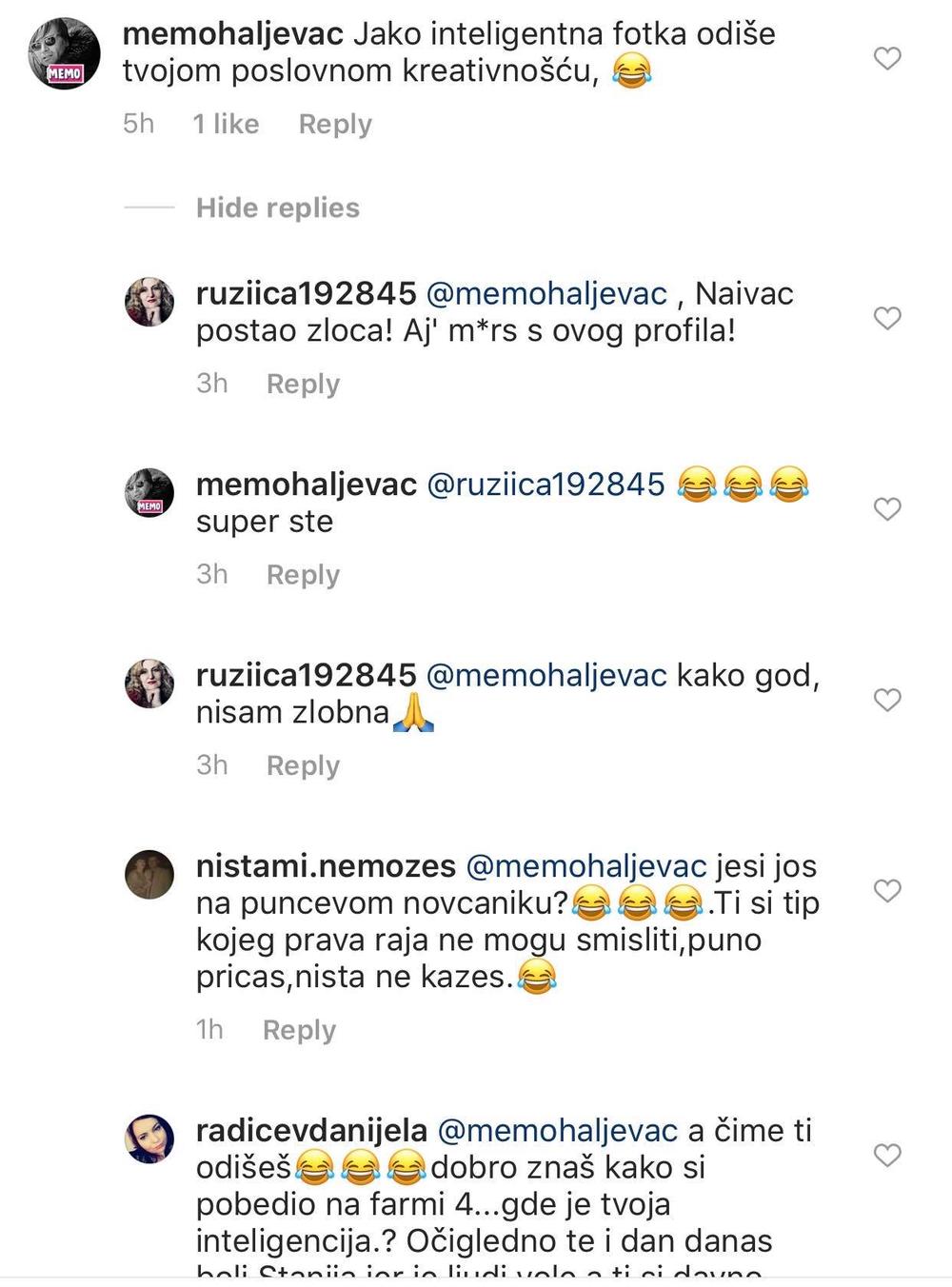Reply to memohaljevac's "super ste" comment
The width and height of the screenshot is (952, 1287).
(x=303, y=575)
